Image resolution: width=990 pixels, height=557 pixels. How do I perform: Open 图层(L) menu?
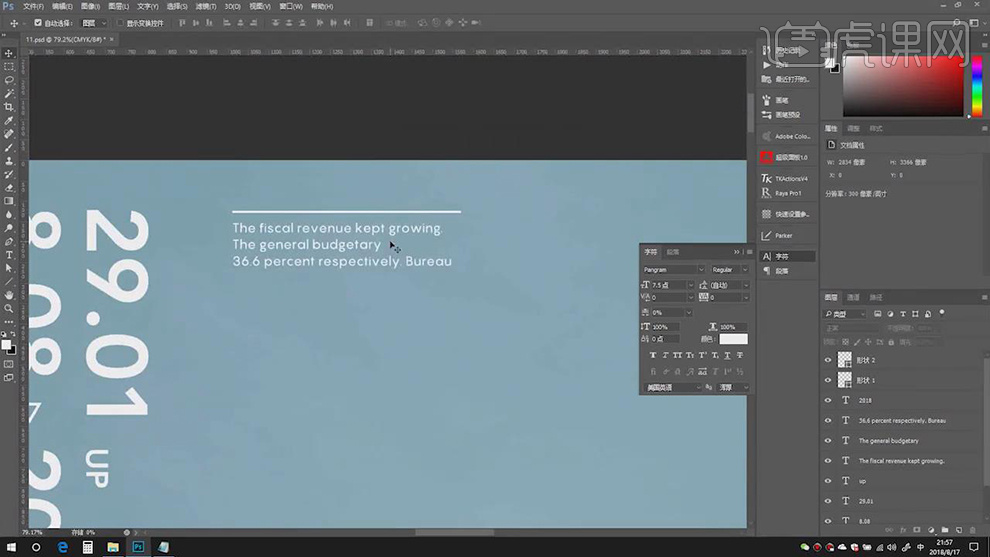[x=118, y=6]
